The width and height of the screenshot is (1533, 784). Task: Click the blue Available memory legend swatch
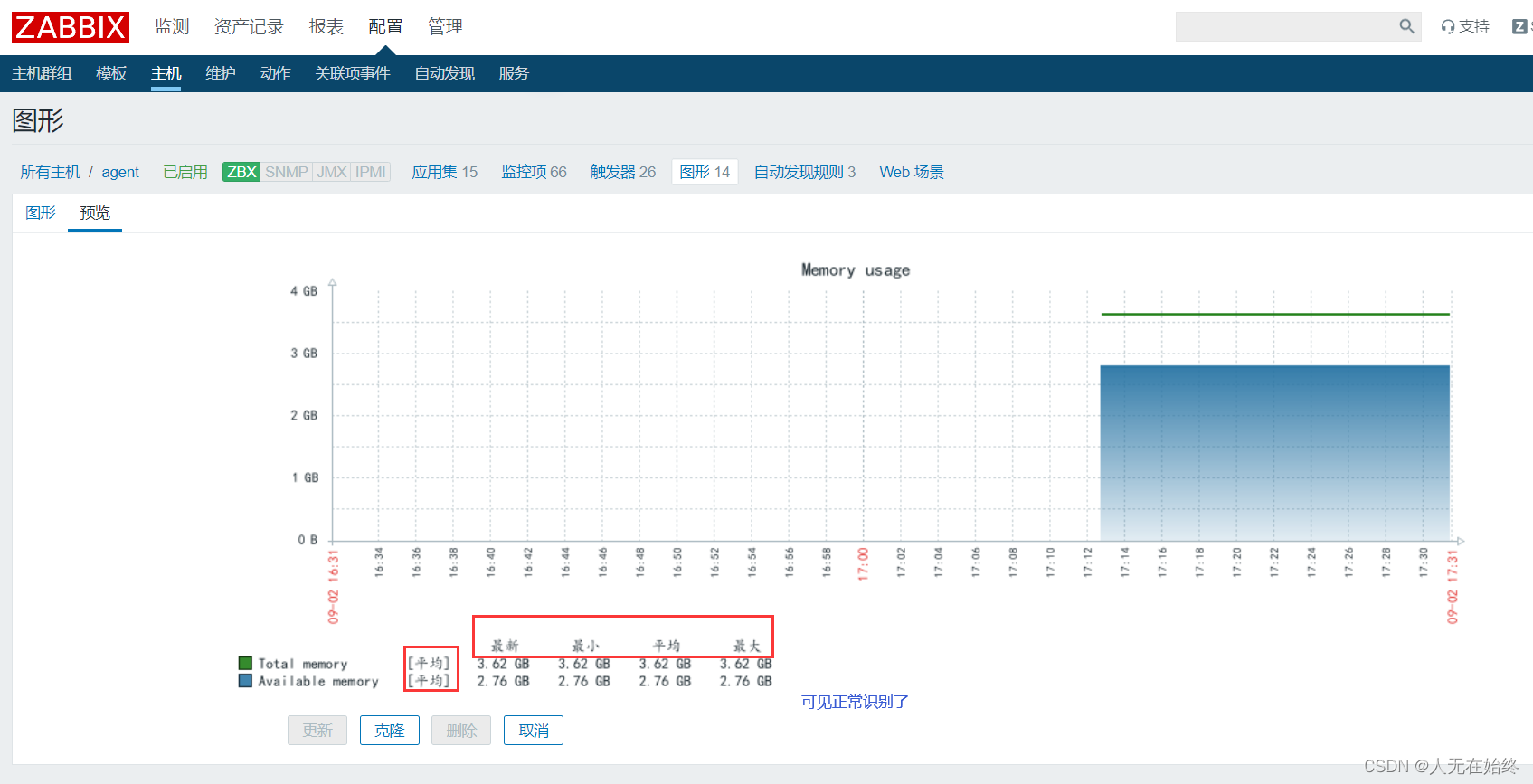coord(245,681)
